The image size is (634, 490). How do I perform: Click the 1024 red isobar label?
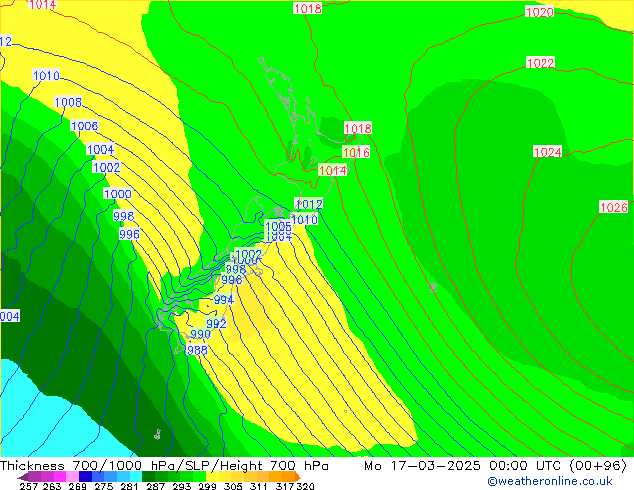pos(547,153)
